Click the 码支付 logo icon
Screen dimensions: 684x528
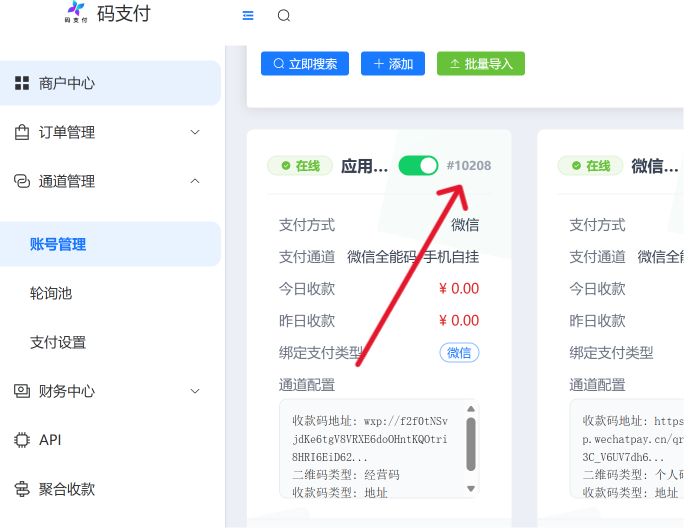click(x=76, y=11)
